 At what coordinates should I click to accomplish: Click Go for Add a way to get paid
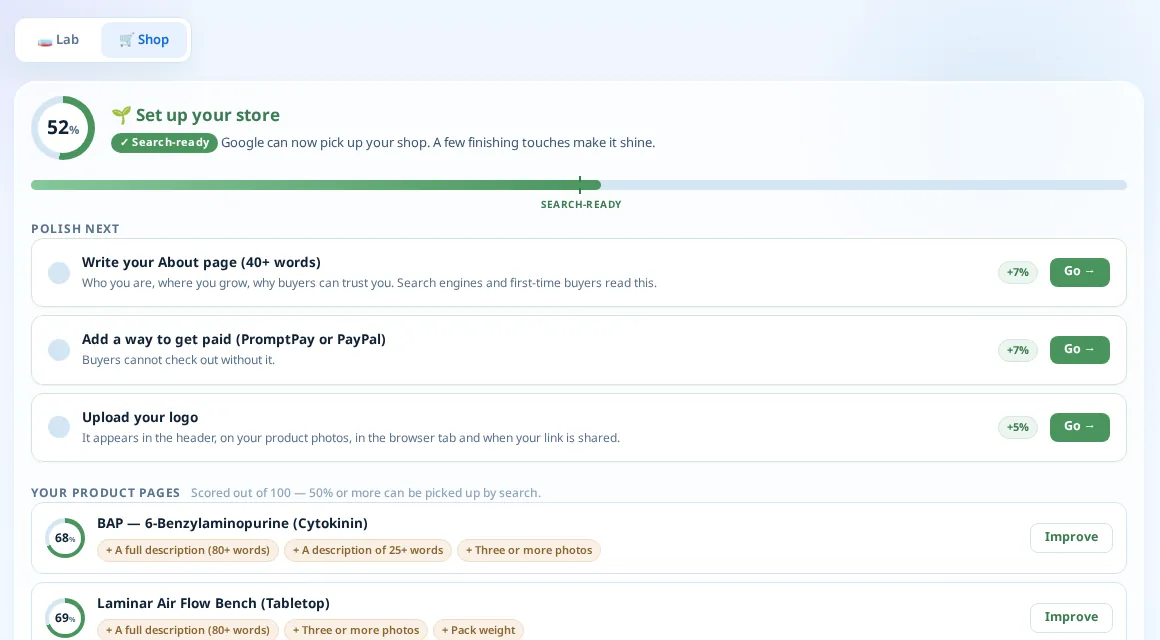[x=1079, y=350]
